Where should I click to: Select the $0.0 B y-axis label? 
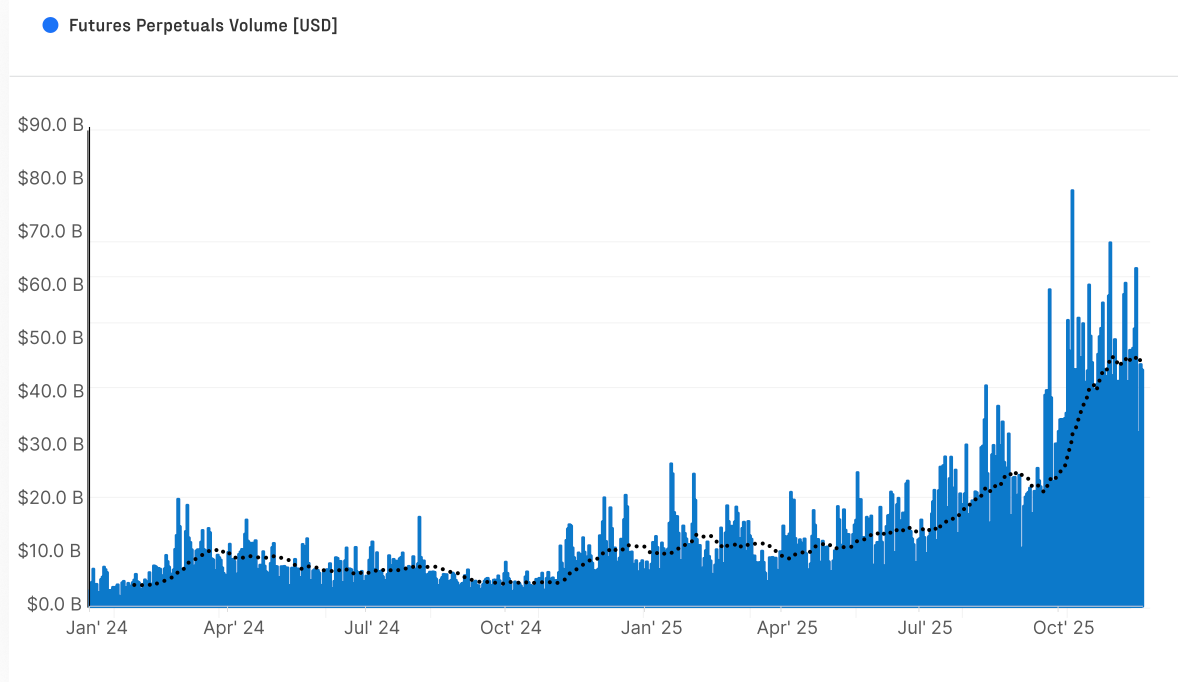coord(54,605)
